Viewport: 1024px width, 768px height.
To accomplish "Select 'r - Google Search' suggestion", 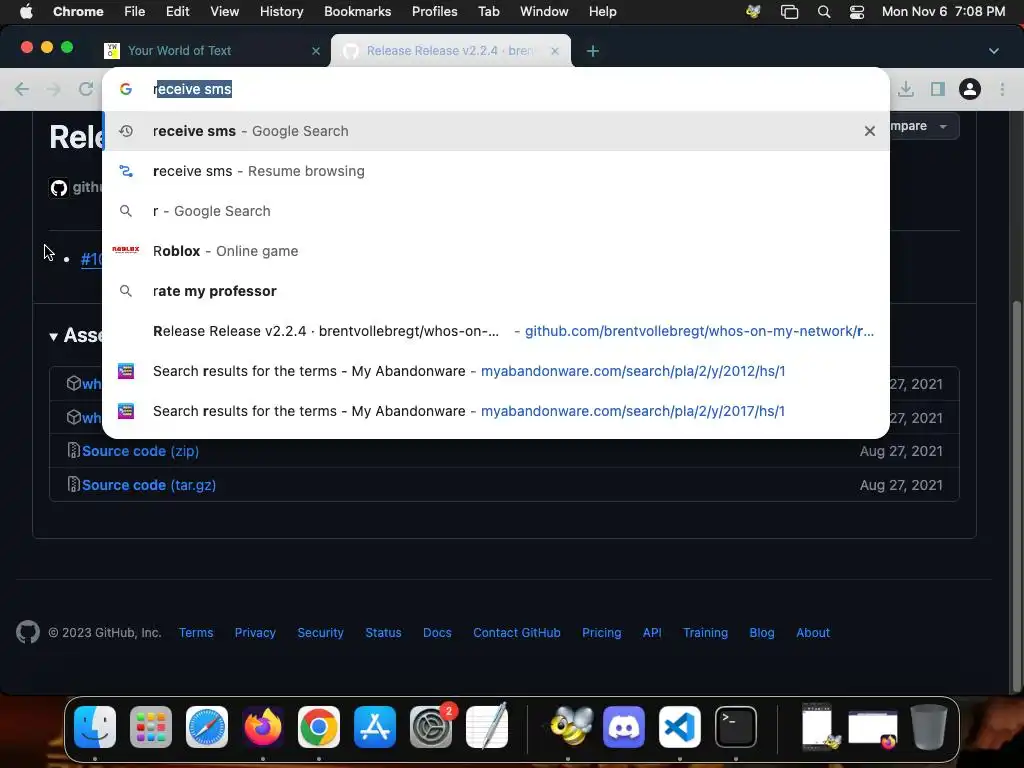I will [496, 211].
